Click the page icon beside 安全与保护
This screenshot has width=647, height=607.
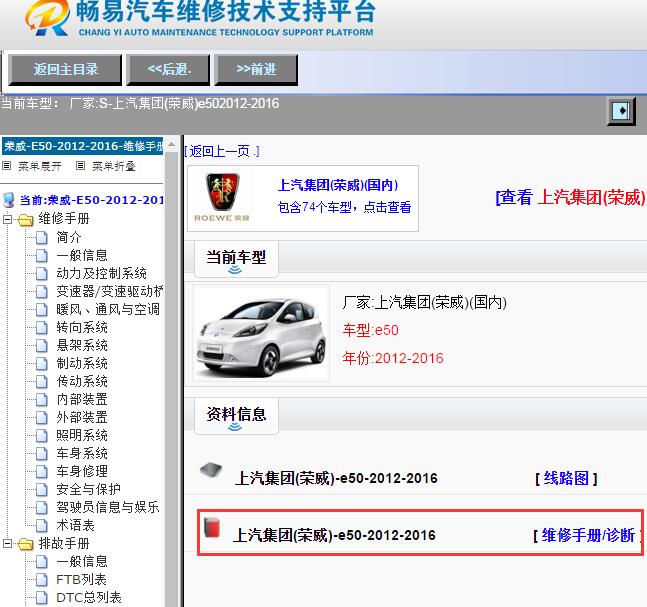point(42,489)
